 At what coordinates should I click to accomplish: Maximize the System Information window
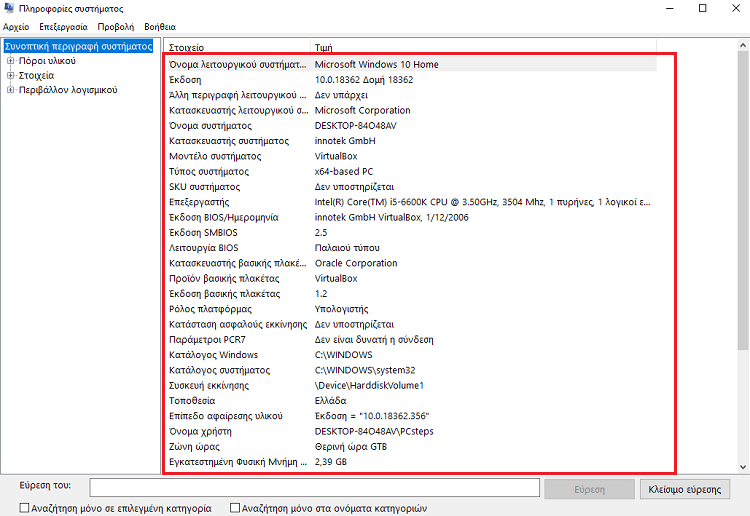click(703, 8)
